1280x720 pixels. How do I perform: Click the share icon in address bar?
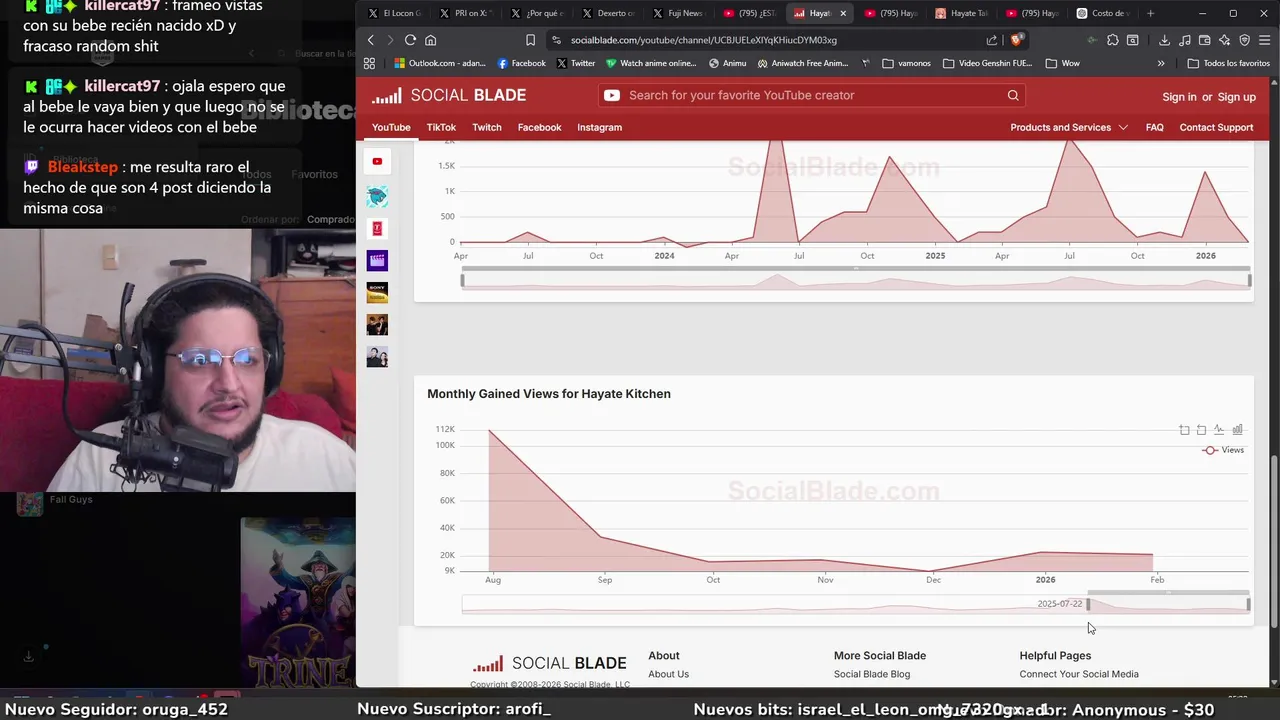pyautogui.click(x=992, y=40)
